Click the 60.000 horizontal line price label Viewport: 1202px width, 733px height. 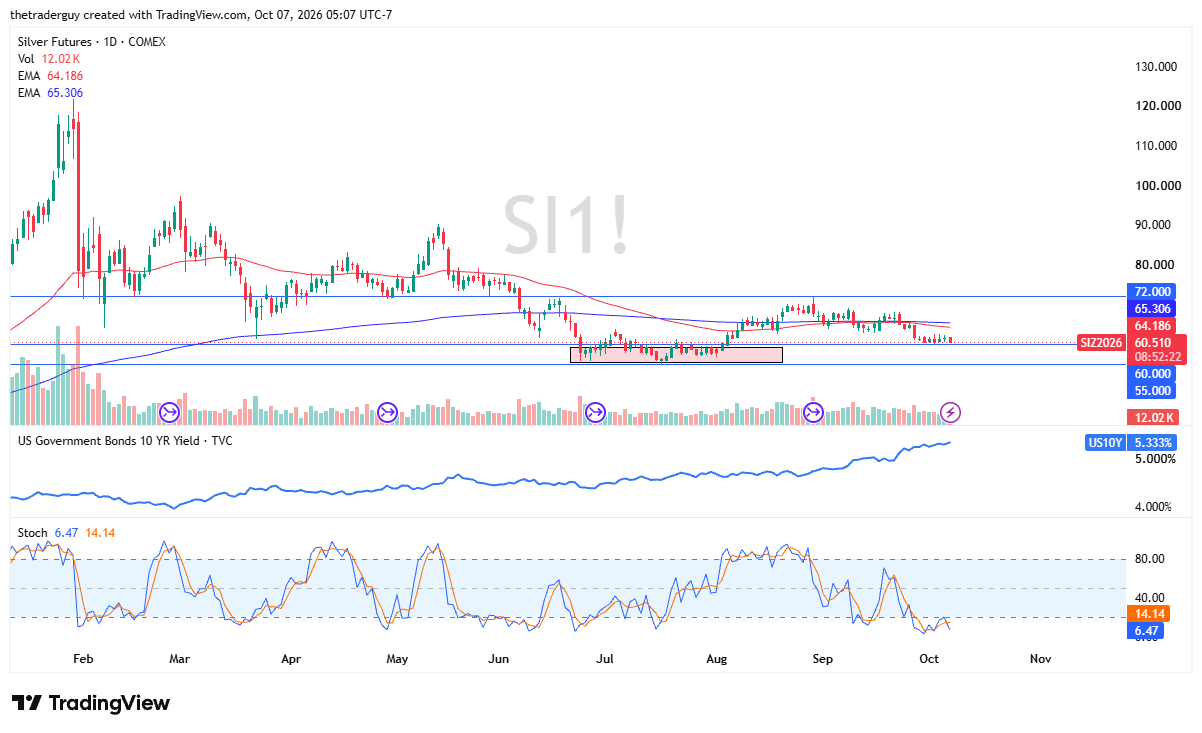[x=1150, y=374]
